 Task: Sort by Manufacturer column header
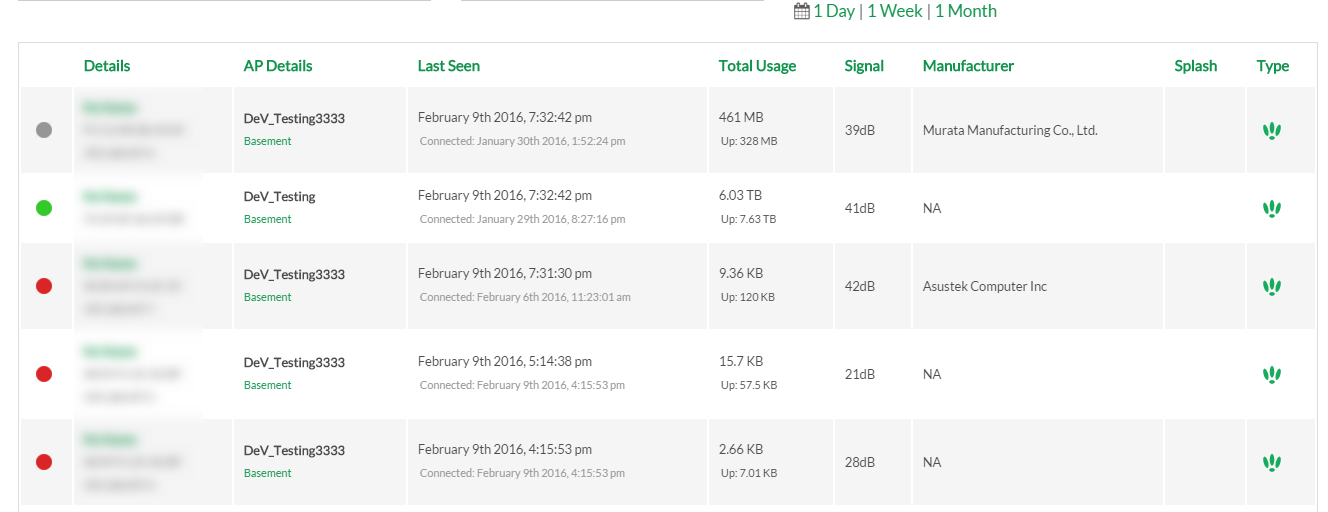pyautogui.click(x=968, y=66)
